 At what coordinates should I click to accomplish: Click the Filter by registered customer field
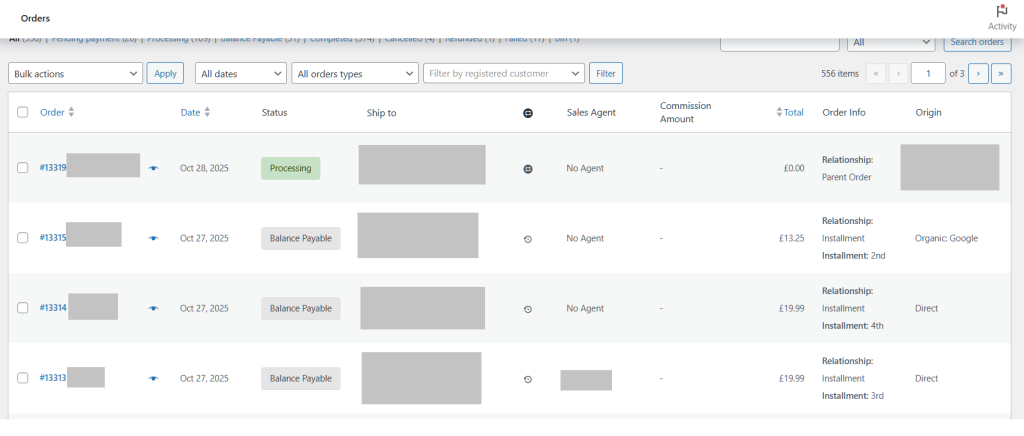point(504,73)
